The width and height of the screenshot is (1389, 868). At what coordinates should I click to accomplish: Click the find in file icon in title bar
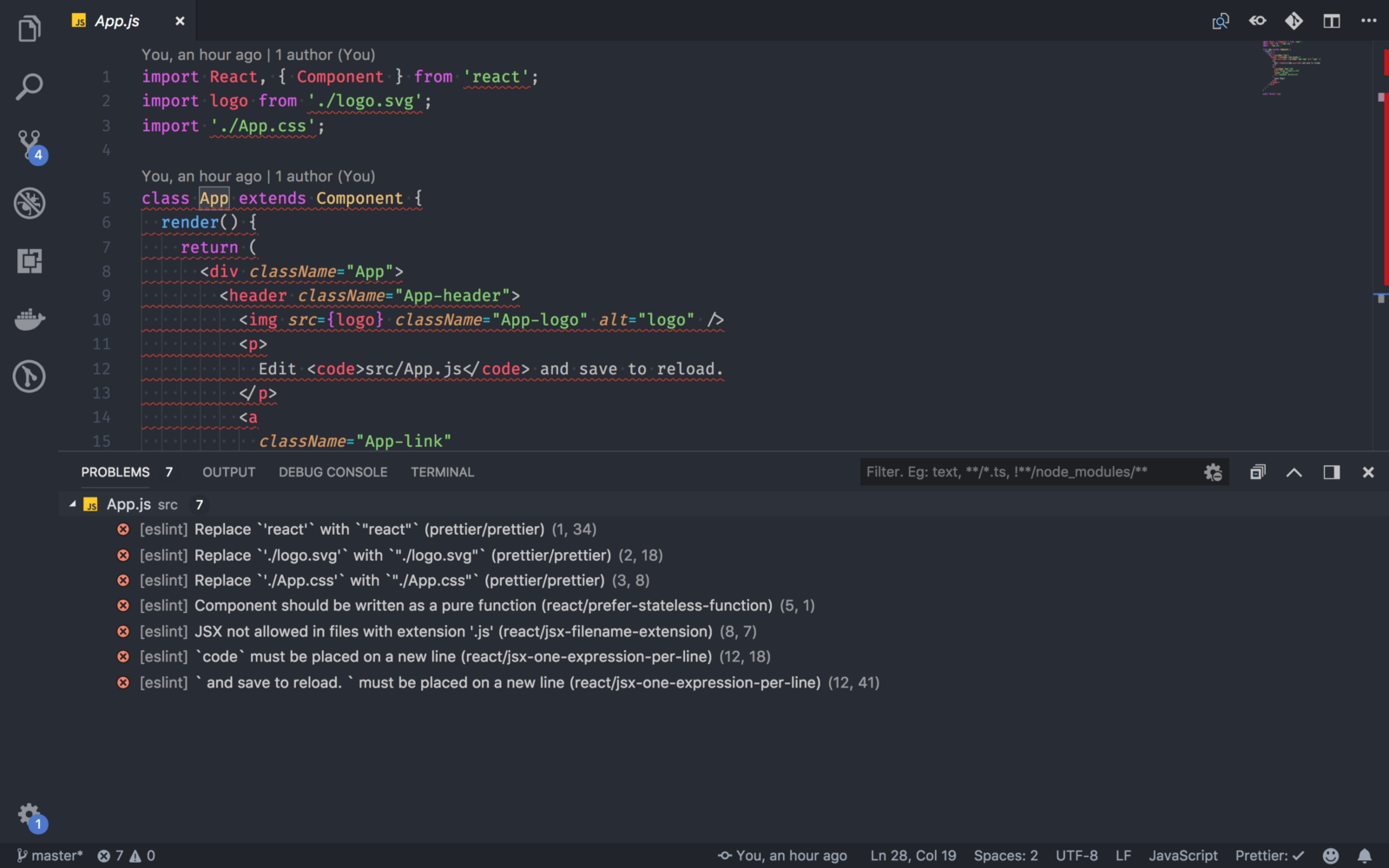(x=1221, y=21)
